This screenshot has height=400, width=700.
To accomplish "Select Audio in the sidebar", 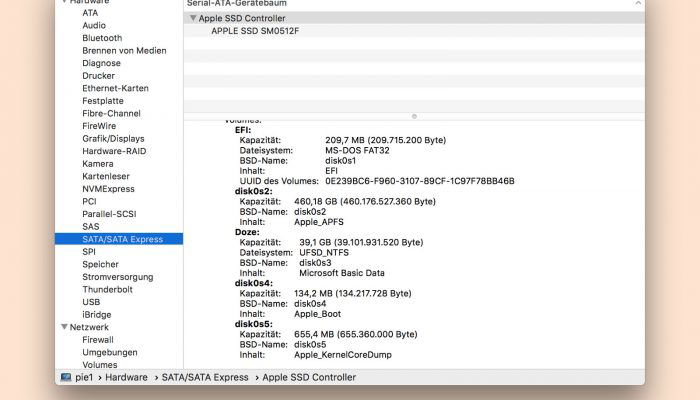I will click(x=94, y=25).
